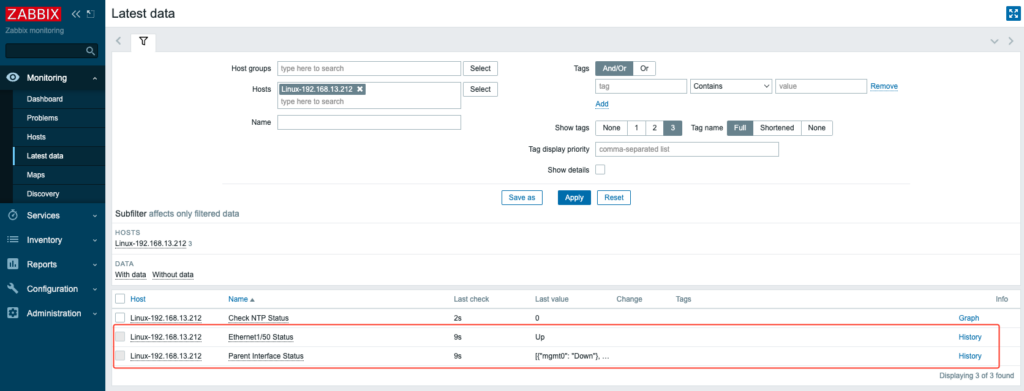Enable the Show details checkbox
The height and width of the screenshot is (391, 1024).
(600, 170)
